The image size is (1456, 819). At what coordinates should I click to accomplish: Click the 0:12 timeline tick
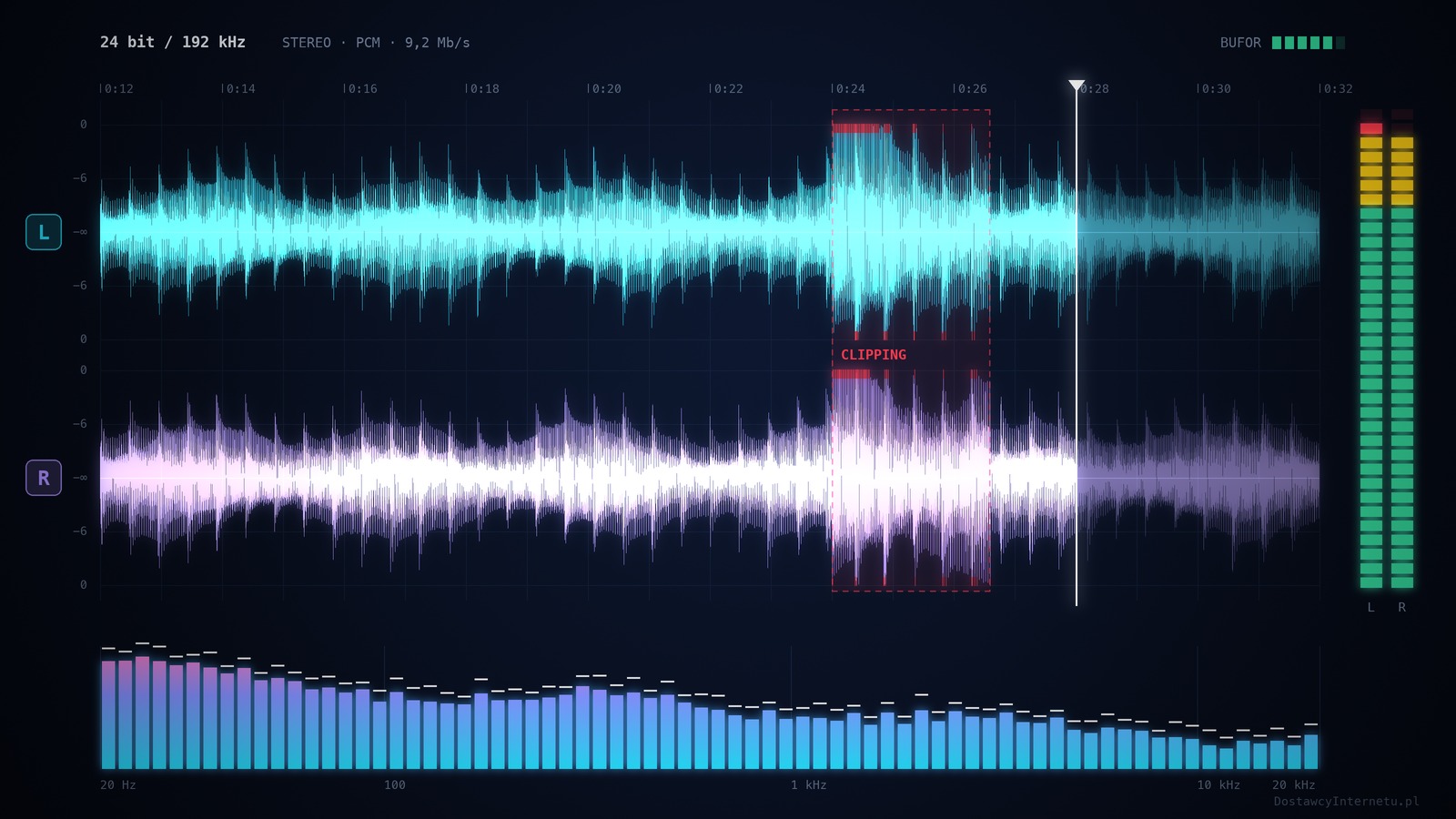118,89
